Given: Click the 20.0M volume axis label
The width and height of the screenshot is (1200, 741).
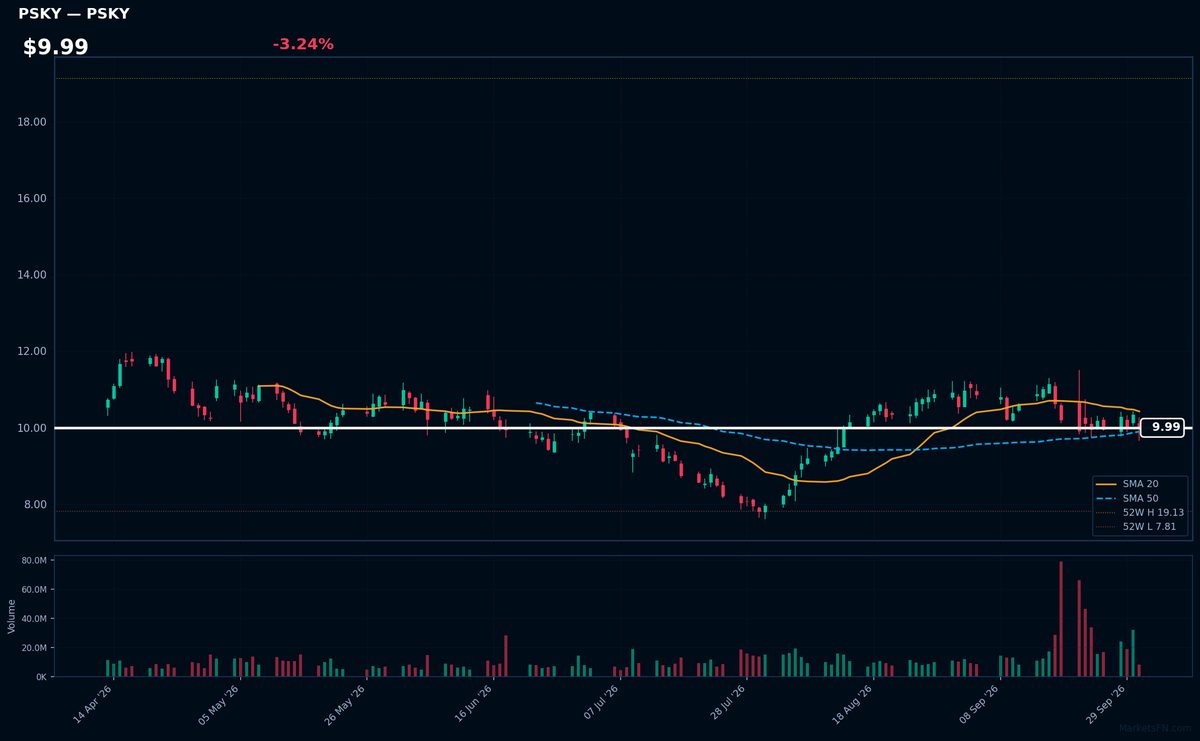Looking at the screenshot, I should pos(34,648).
